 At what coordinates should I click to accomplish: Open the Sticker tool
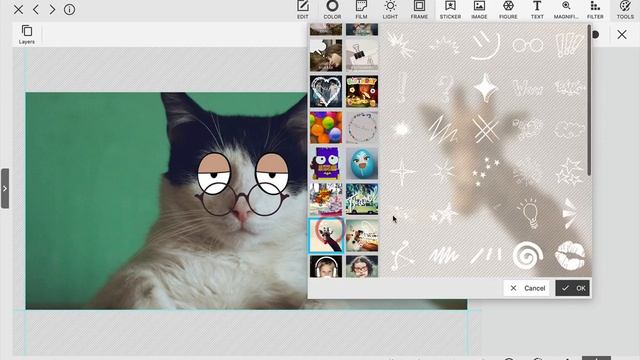point(450,10)
